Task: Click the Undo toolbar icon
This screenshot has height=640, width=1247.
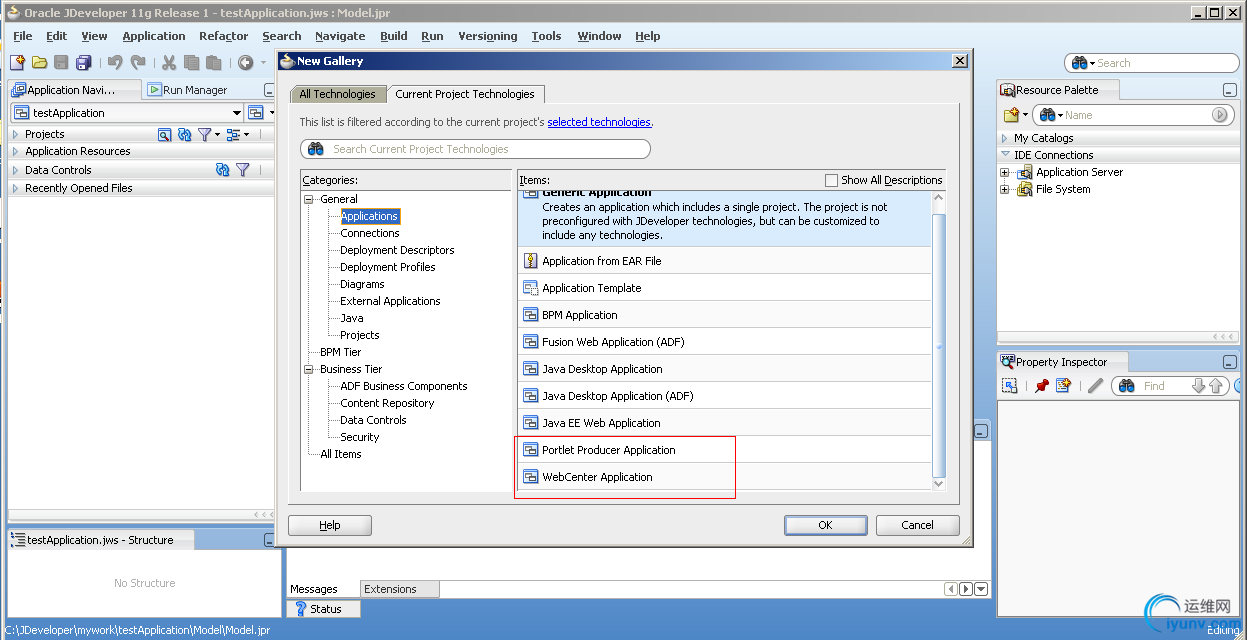Action: point(115,63)
